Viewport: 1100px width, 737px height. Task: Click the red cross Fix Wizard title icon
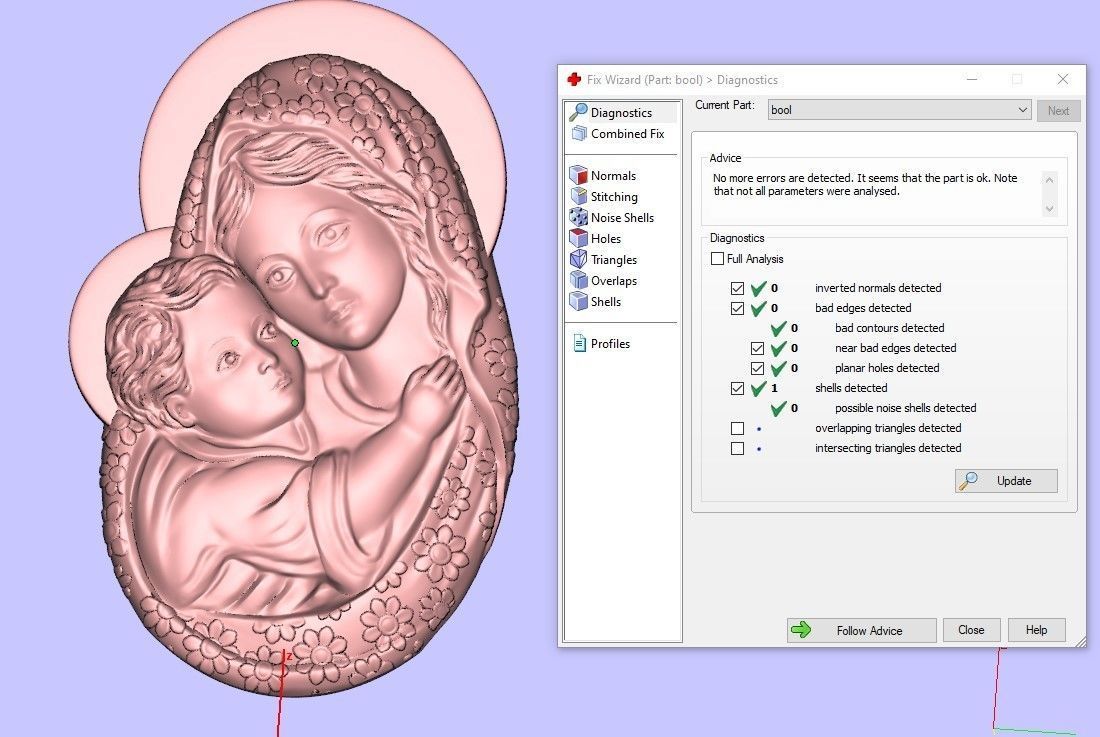pos(574,79)
